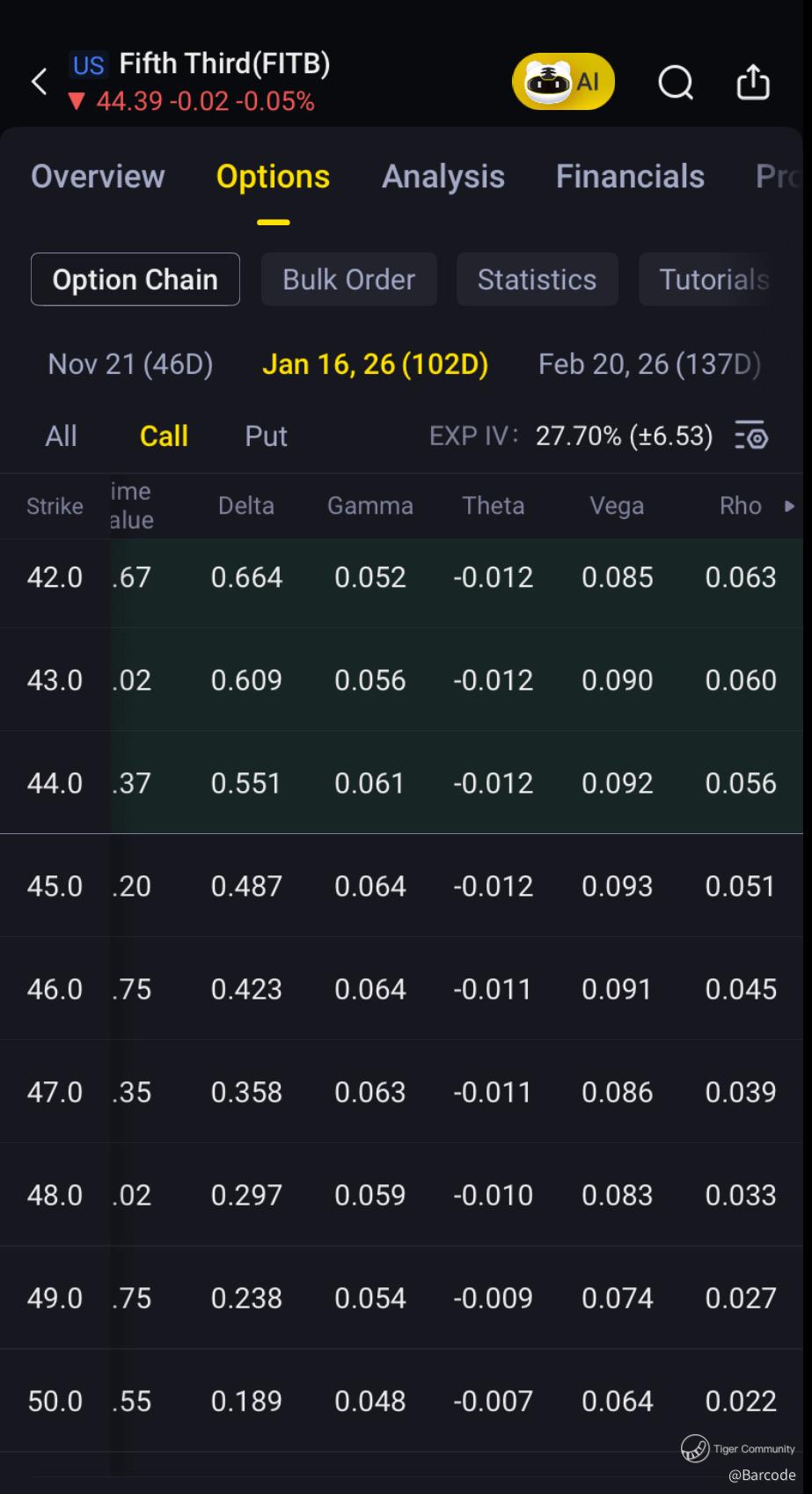Click the EXP IV 27.70% value
Viewport: 812px width, 1494px height.
click(625, 436)
